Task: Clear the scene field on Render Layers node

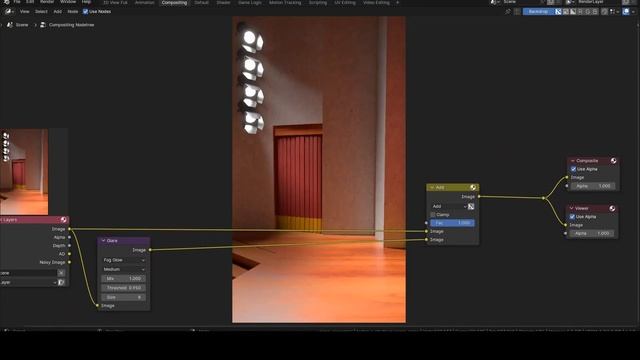Action: pyautogui.click(x=61, y=273)
